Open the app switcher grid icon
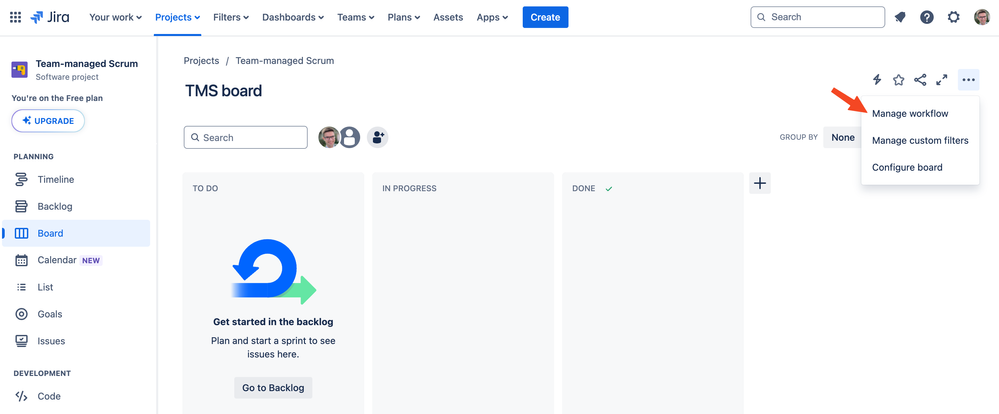The height and width of the screenshot is (414, 999). pyautogui.click(x=15, y=17)
